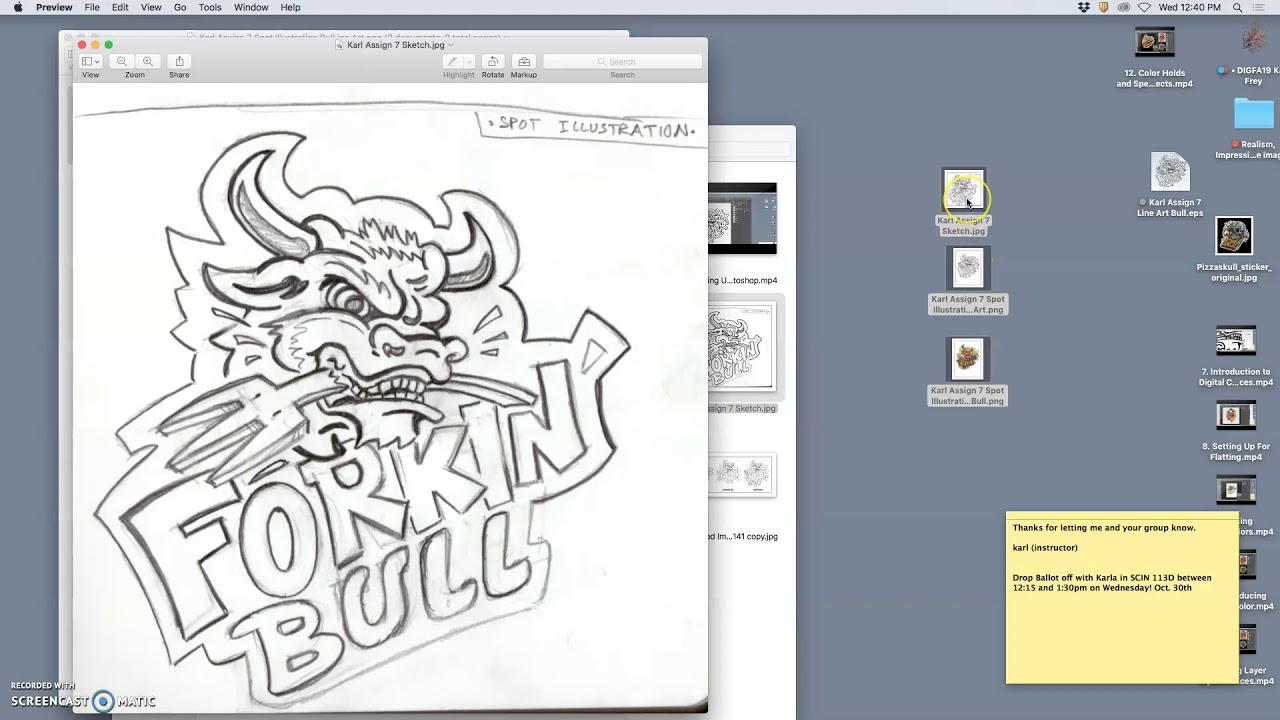Open the Edit menu
The image size is (1280, 720).
point(120,7)
